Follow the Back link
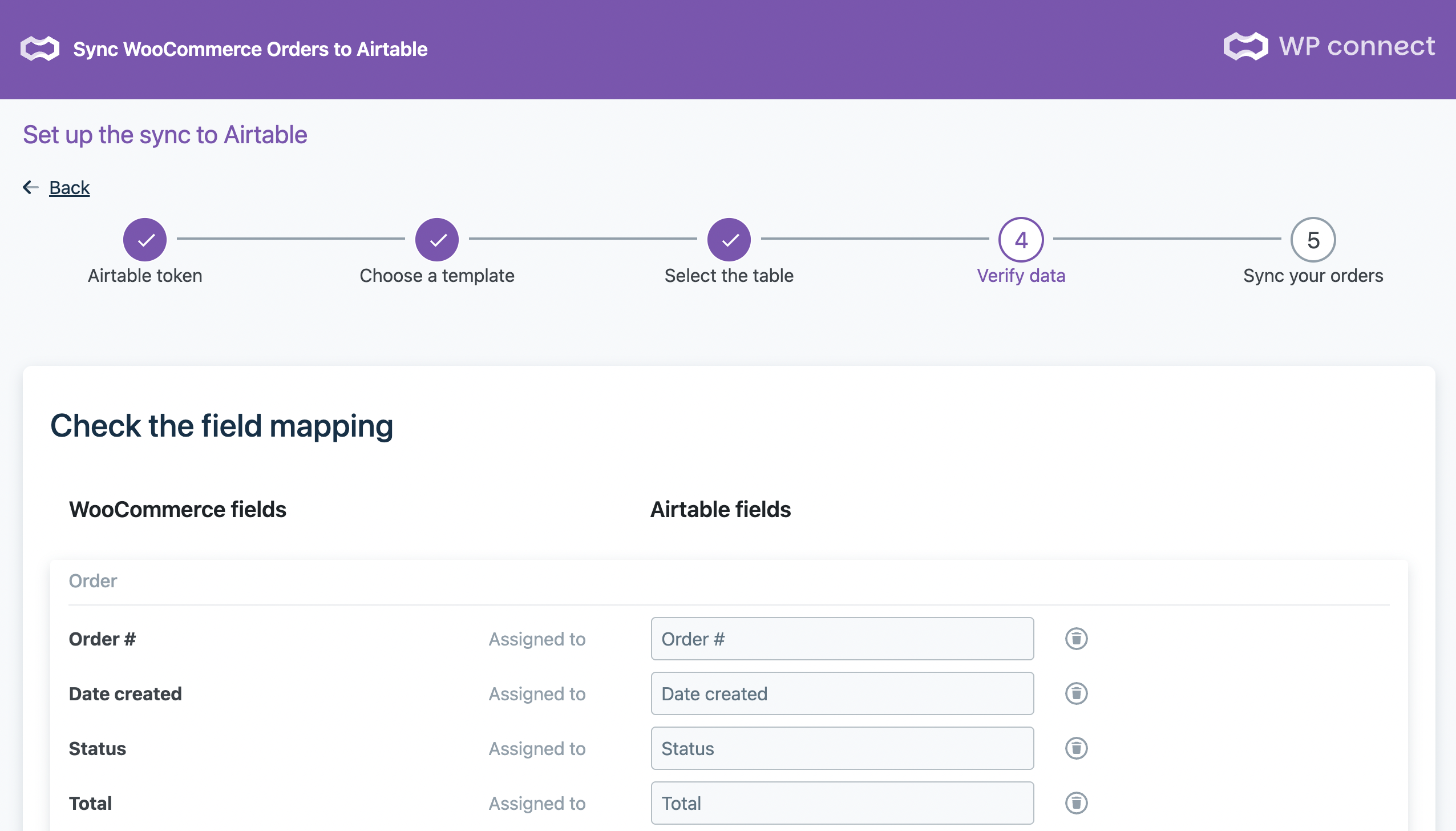The width and height of the screenshot is (1456, 831). click(x=70, y=187)
